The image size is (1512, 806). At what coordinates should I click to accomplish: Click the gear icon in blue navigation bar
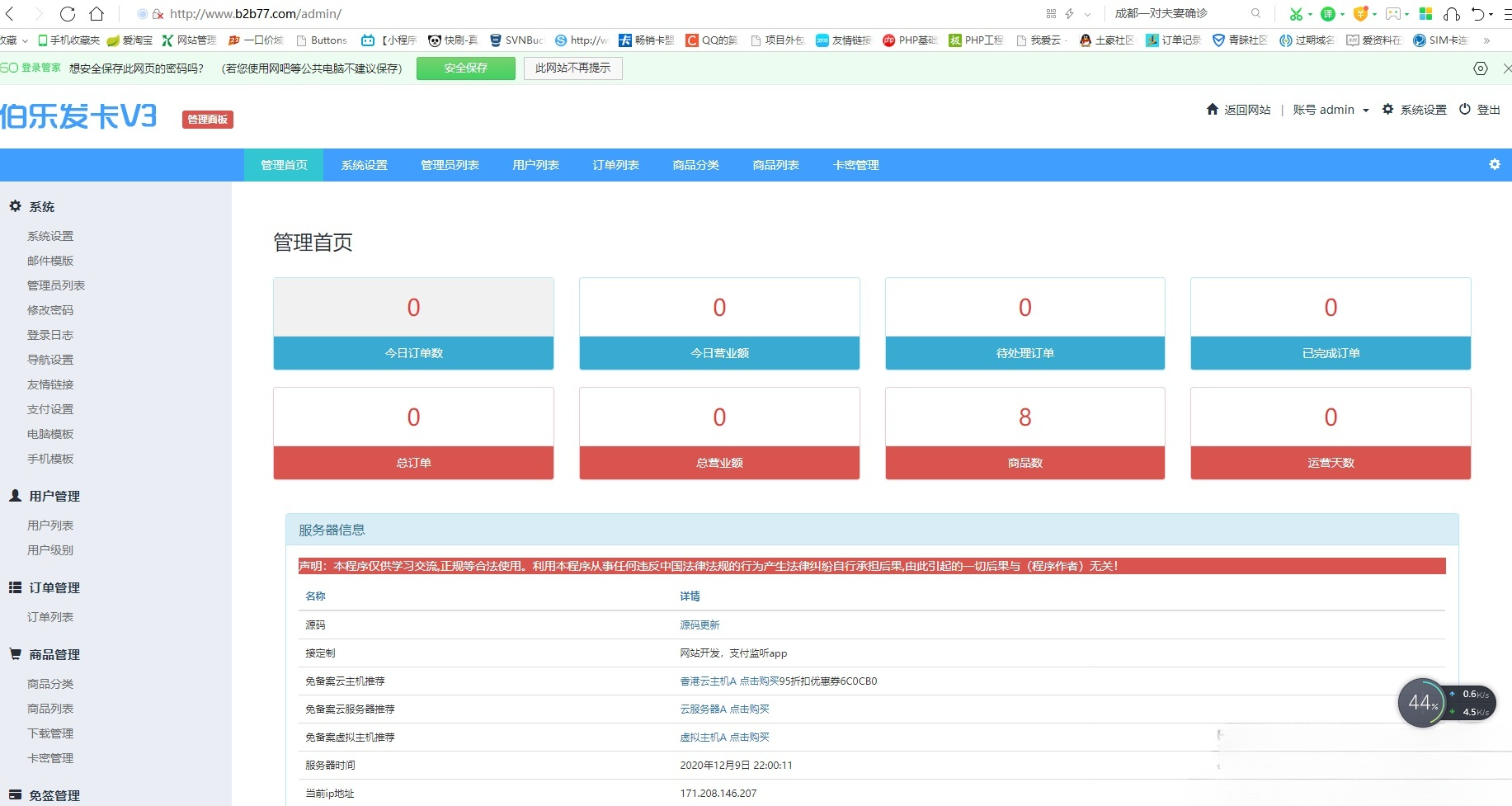pos(1494,165)
